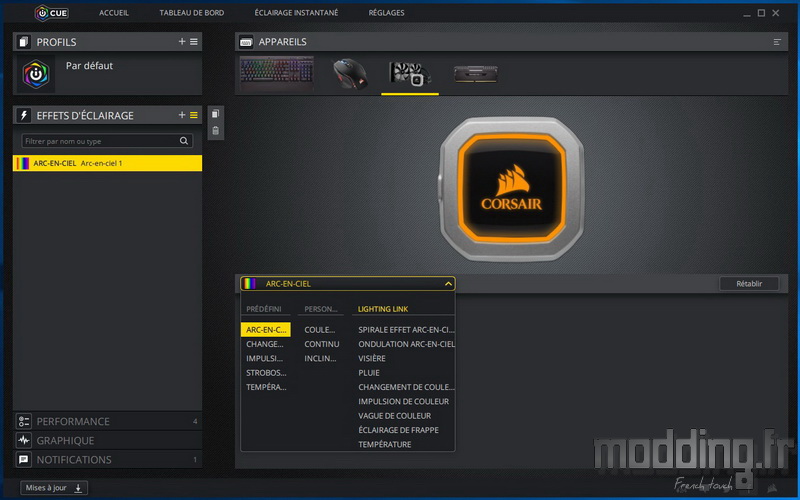Image resolution: width=800 pixels, height=500 pixels.
Task: Select the Par défaut profile icon
Action: tap(36, 74)
